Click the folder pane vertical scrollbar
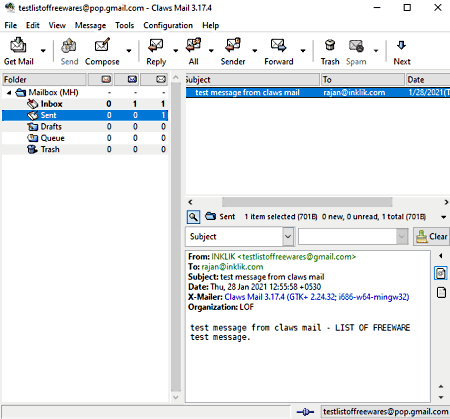This screenshot has width=450, height=419. point(176,237)
